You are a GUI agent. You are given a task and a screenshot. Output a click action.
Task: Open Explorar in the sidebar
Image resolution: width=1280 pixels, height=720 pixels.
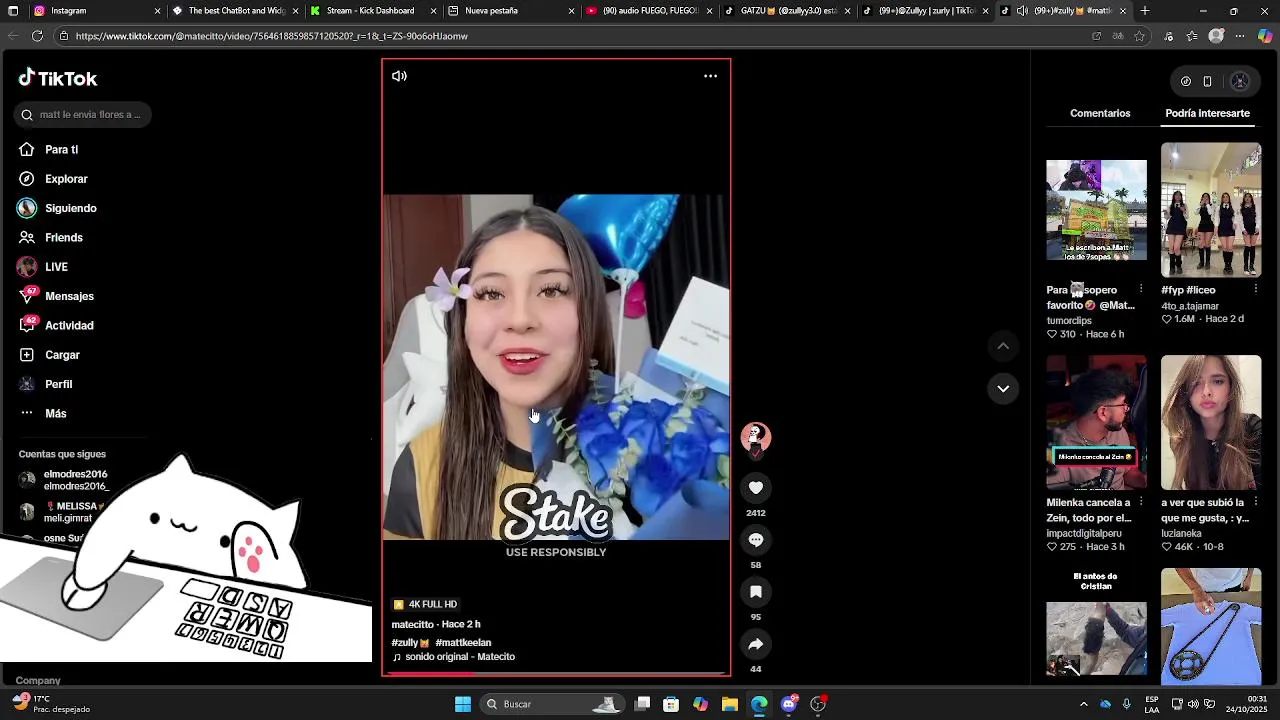66,179
